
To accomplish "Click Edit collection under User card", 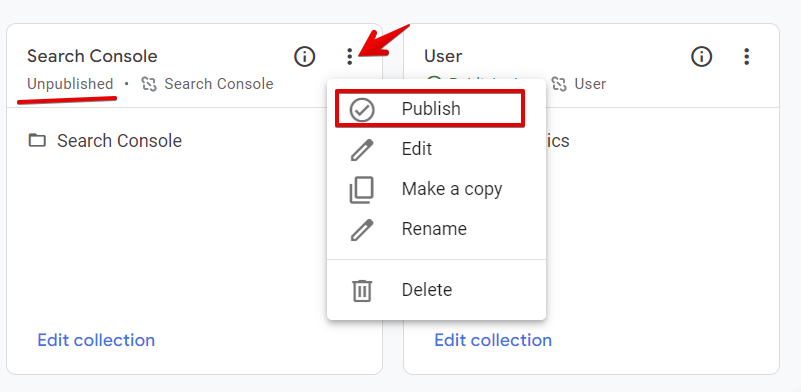I will [x=493, y=340].
